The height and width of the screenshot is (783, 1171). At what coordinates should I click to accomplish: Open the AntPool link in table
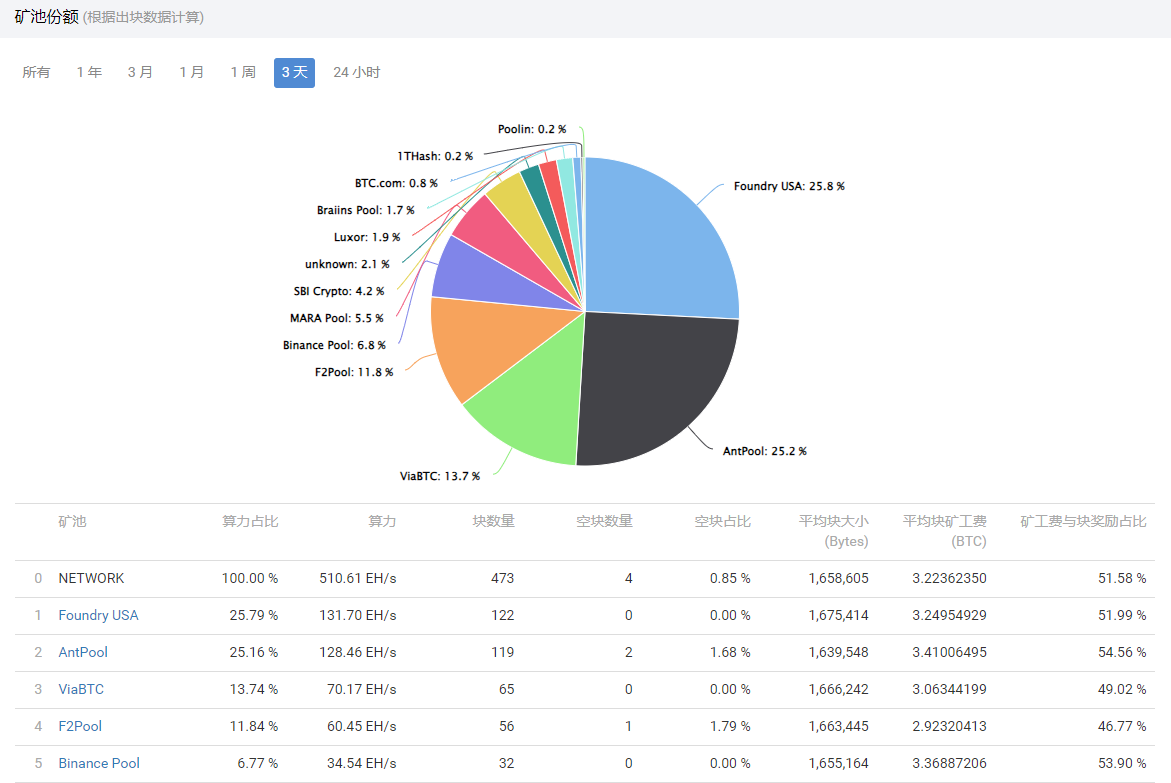[83, 652]
